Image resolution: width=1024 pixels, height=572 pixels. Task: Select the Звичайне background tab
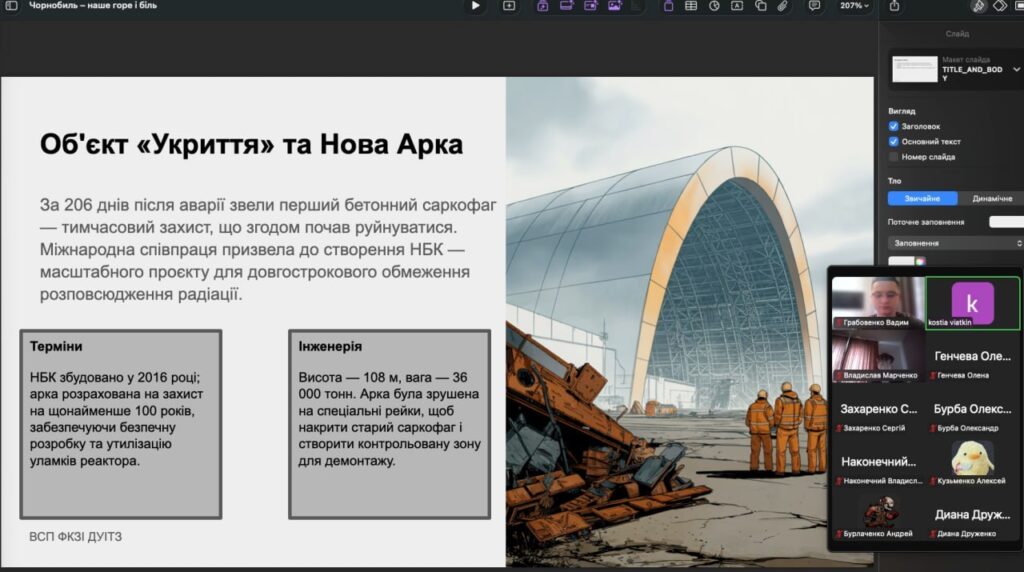coord(922,199)
